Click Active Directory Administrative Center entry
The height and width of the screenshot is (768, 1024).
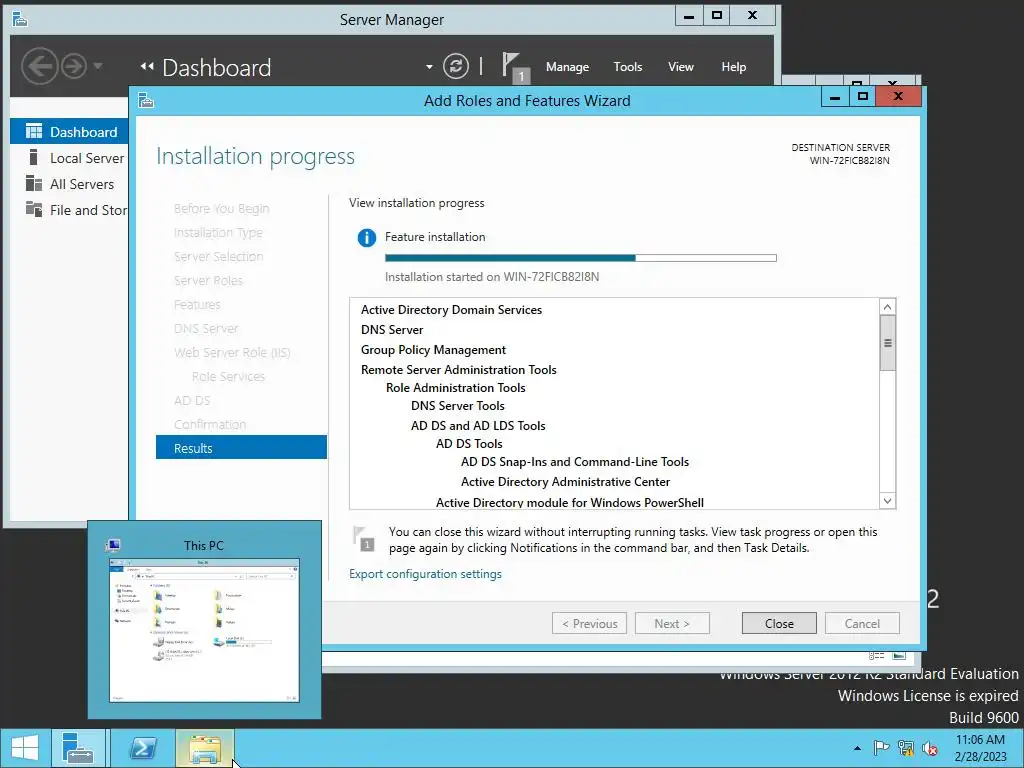click(565, 482)
